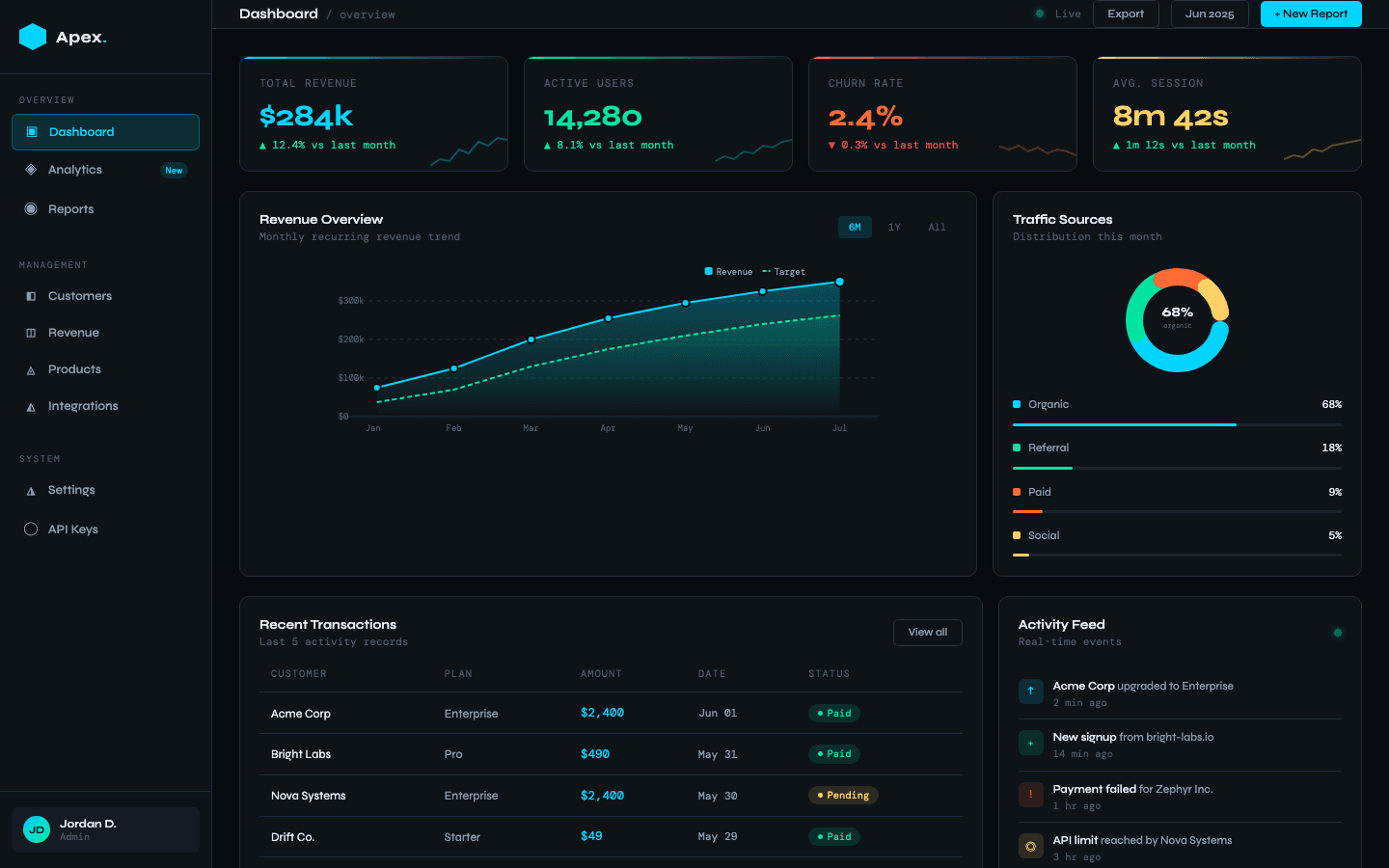Click the Analytics diamond icon
This screenshot has height=868, width=1389.
click(x=31, y=170)
